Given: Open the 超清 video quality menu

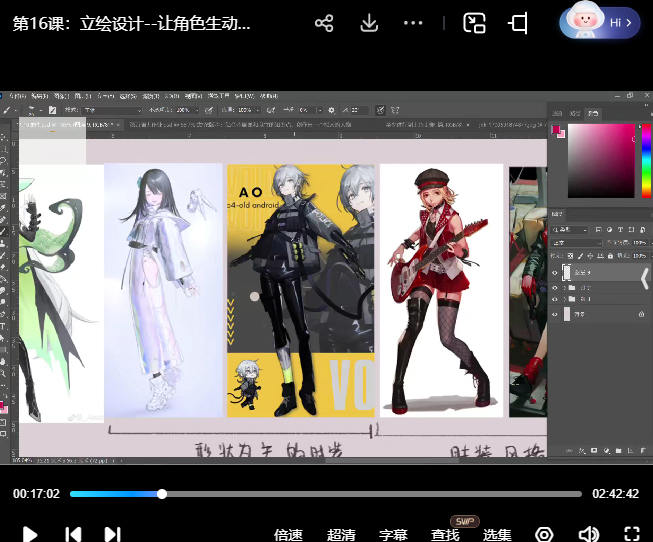Looking at the screenshot, I should 341,535.
